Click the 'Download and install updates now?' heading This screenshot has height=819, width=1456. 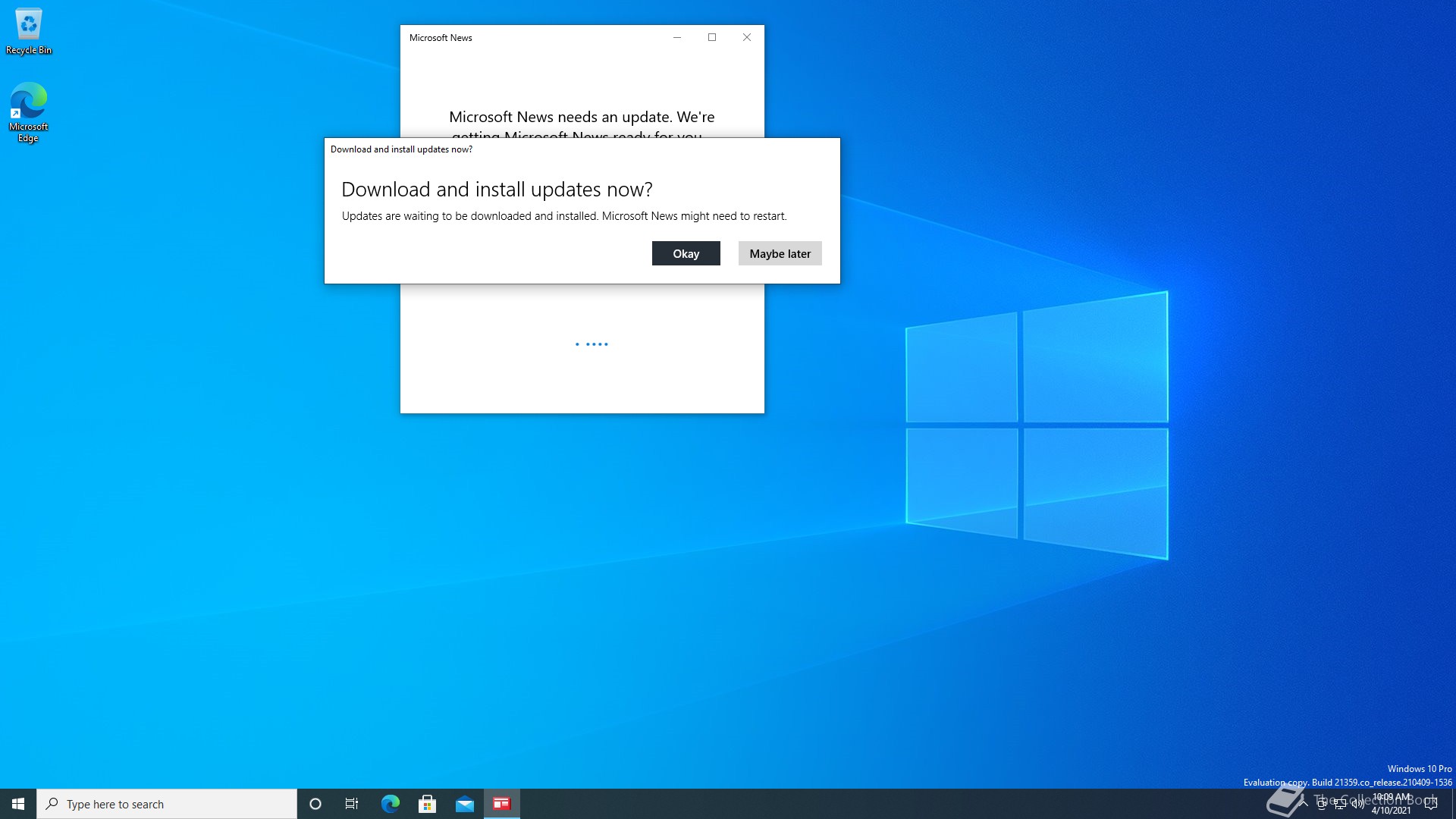pyautogui.click(x=497, y=190)
